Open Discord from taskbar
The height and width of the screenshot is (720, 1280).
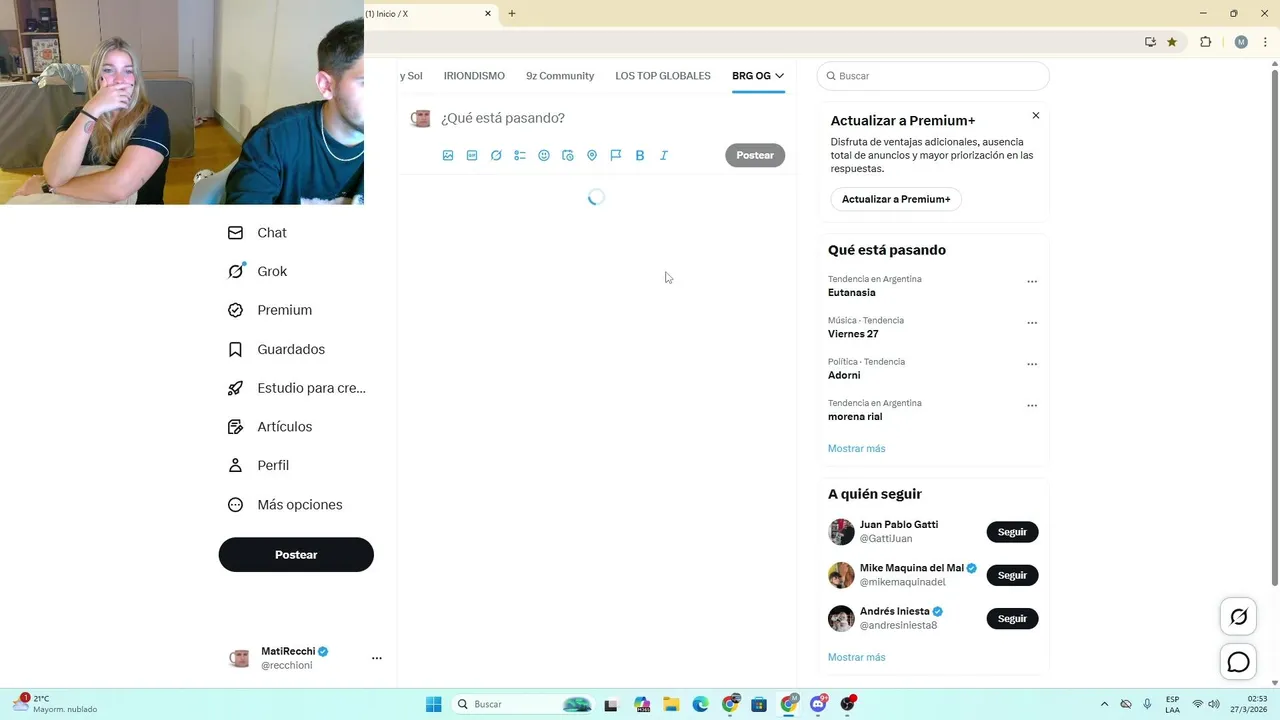point(819,704)
